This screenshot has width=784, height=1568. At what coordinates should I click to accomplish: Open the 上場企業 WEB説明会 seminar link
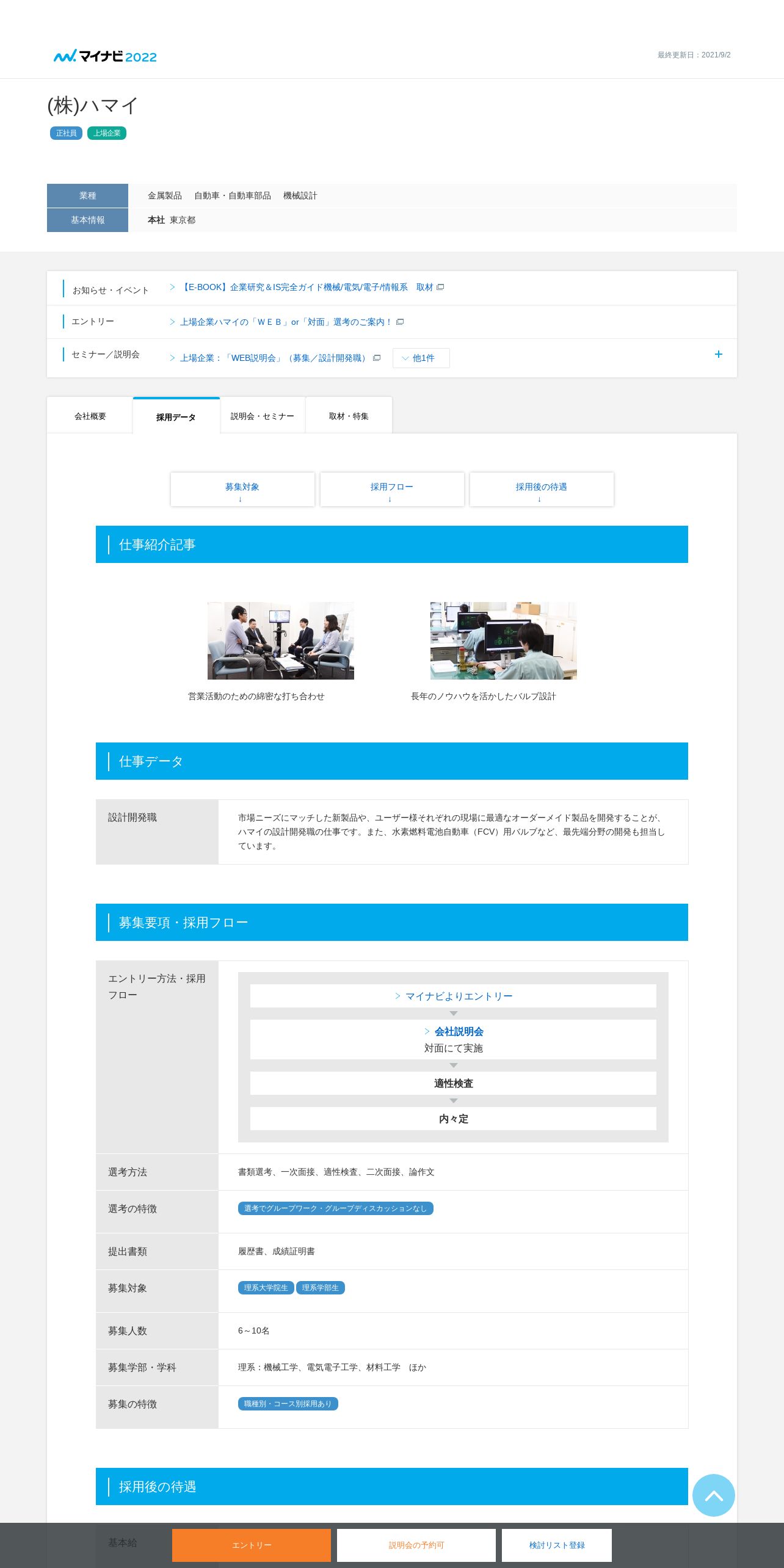point(274,358)
